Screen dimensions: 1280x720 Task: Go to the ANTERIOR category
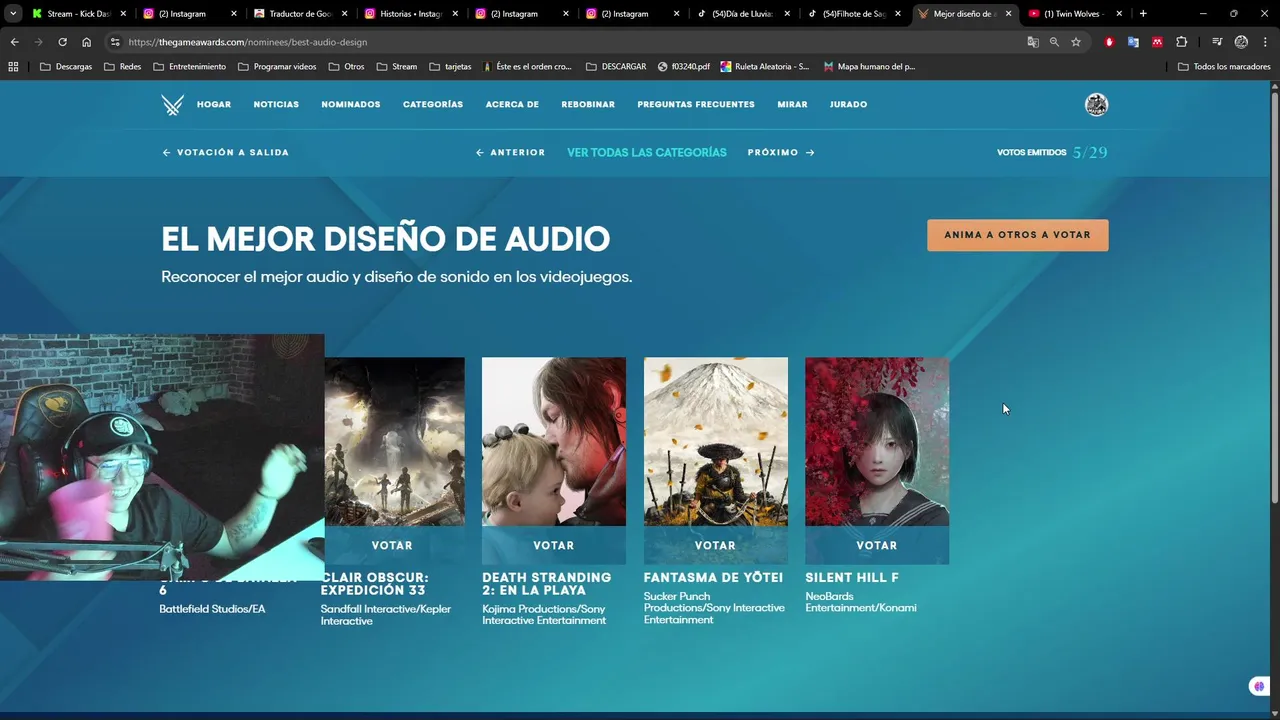[x=510, y=153]
